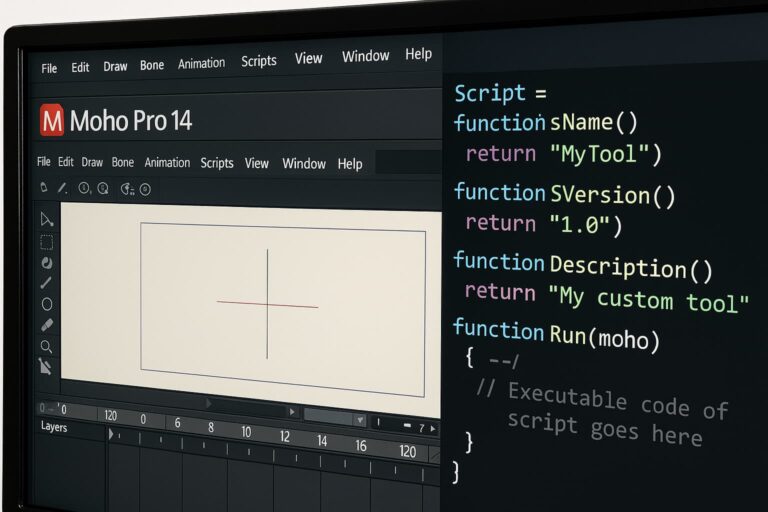Jump to frame 12 on the timeline
Viewport: 768px width, 512px height.
pyautogui.click(x=284, y=437)
